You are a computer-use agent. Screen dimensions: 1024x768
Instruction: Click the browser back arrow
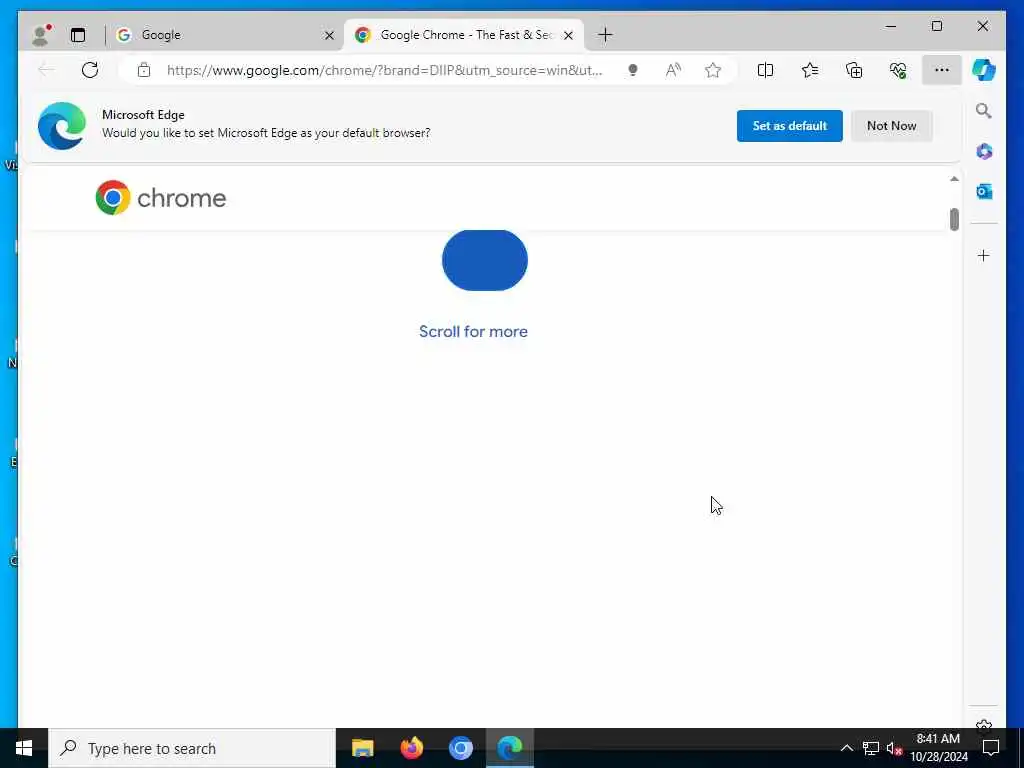tap(46, 70)
